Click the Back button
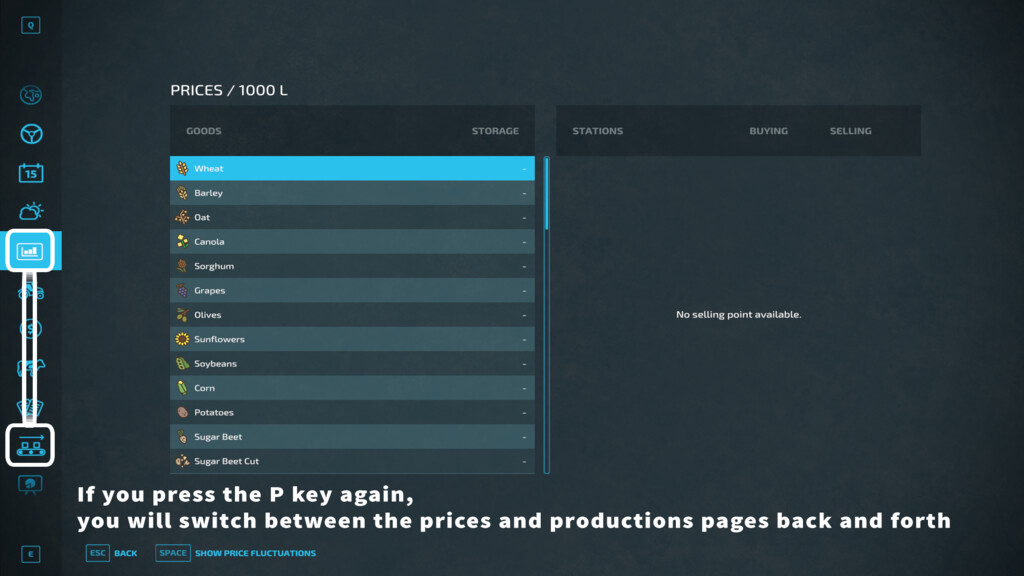1024x576 pixels. (x=112, y=553)
